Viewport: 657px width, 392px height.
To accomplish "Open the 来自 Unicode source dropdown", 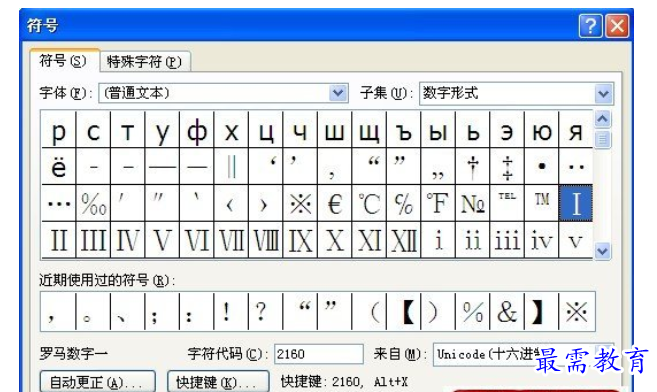I will (523, 354).
